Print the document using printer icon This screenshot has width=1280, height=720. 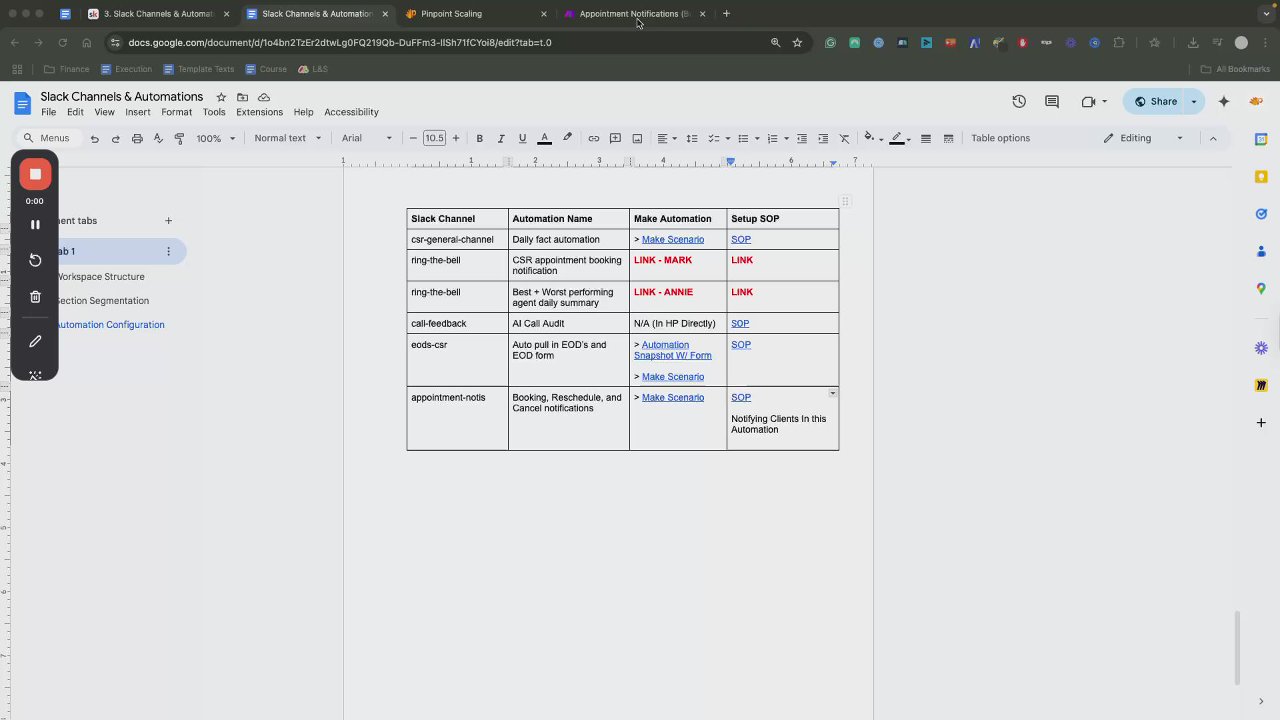[137, 138]
